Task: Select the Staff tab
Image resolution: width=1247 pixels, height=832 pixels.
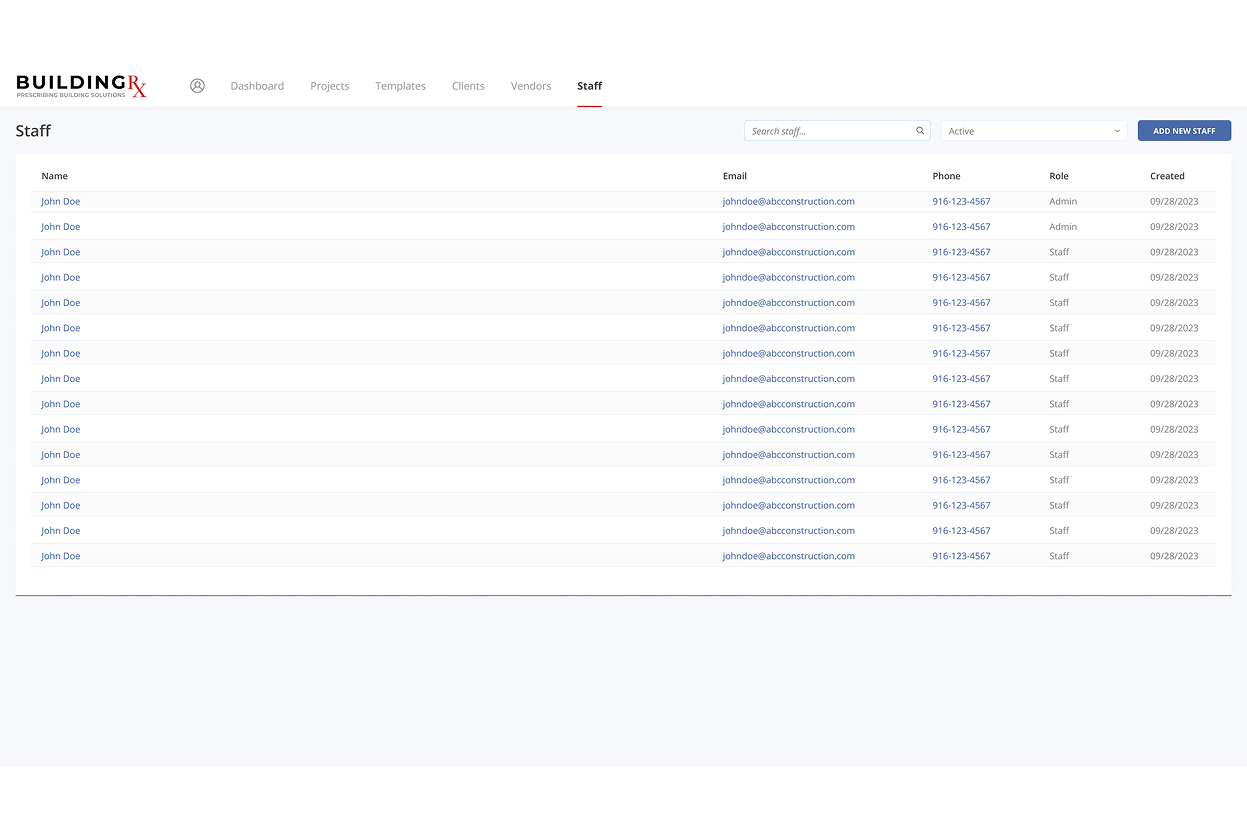Action: click(x=589, y=86)
